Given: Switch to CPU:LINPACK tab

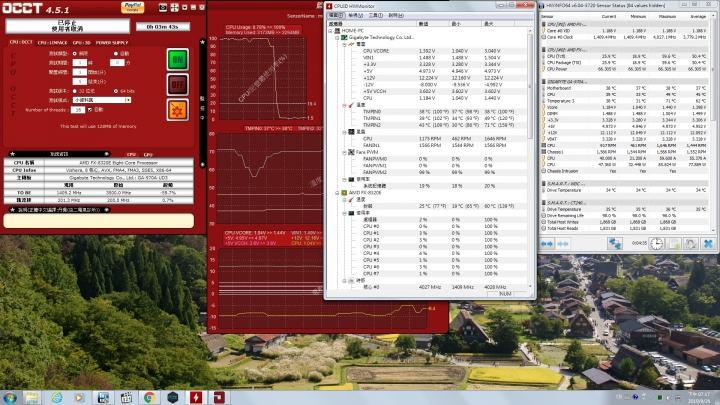Looking at the screenshot, I should click(52, 43).
